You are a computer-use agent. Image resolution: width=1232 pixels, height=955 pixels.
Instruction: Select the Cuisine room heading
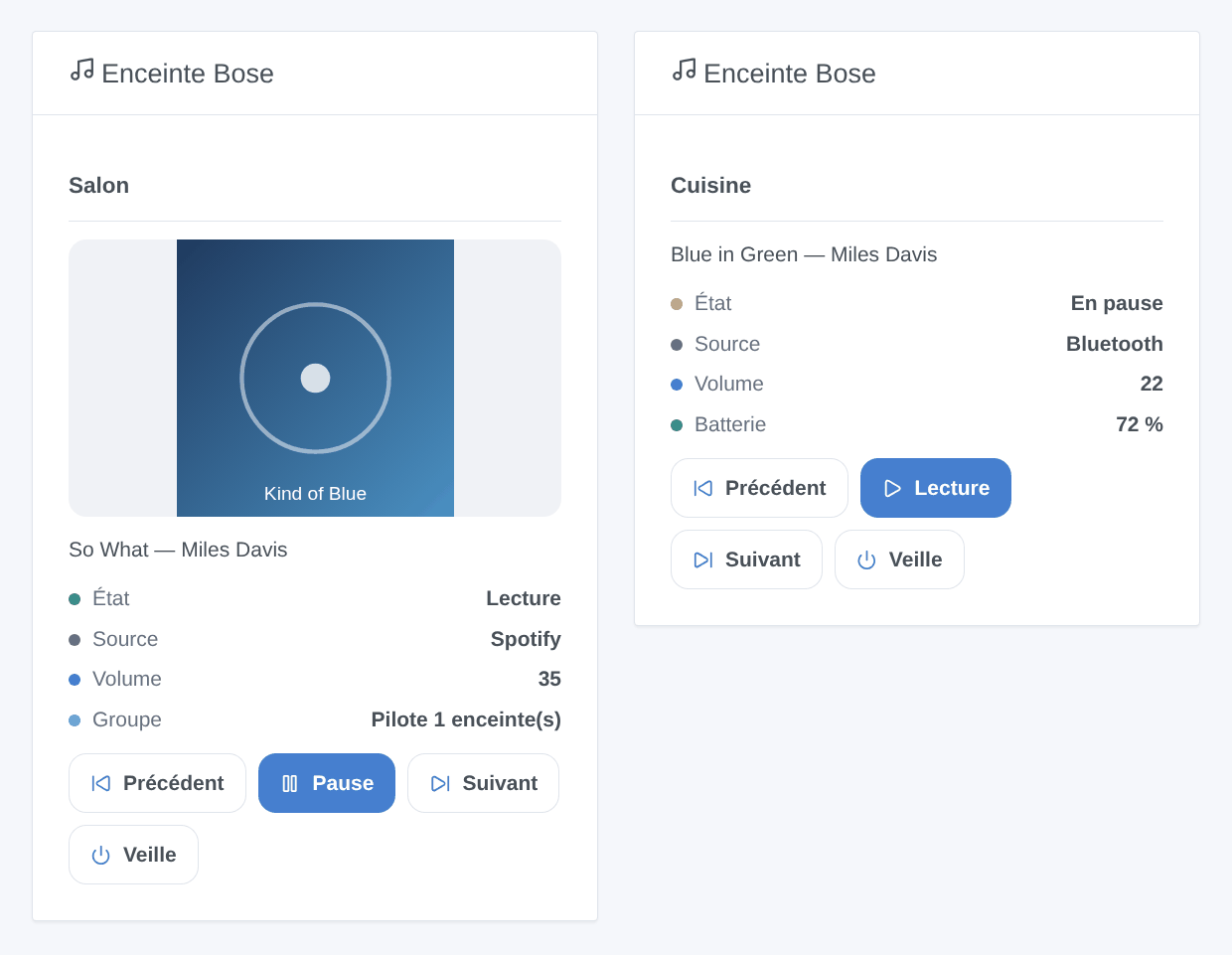(710, 186)
